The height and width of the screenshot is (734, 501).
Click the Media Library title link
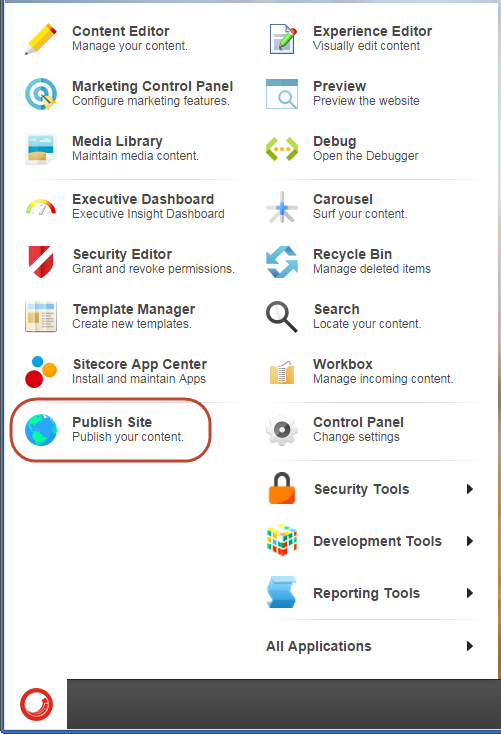point(117,141)
